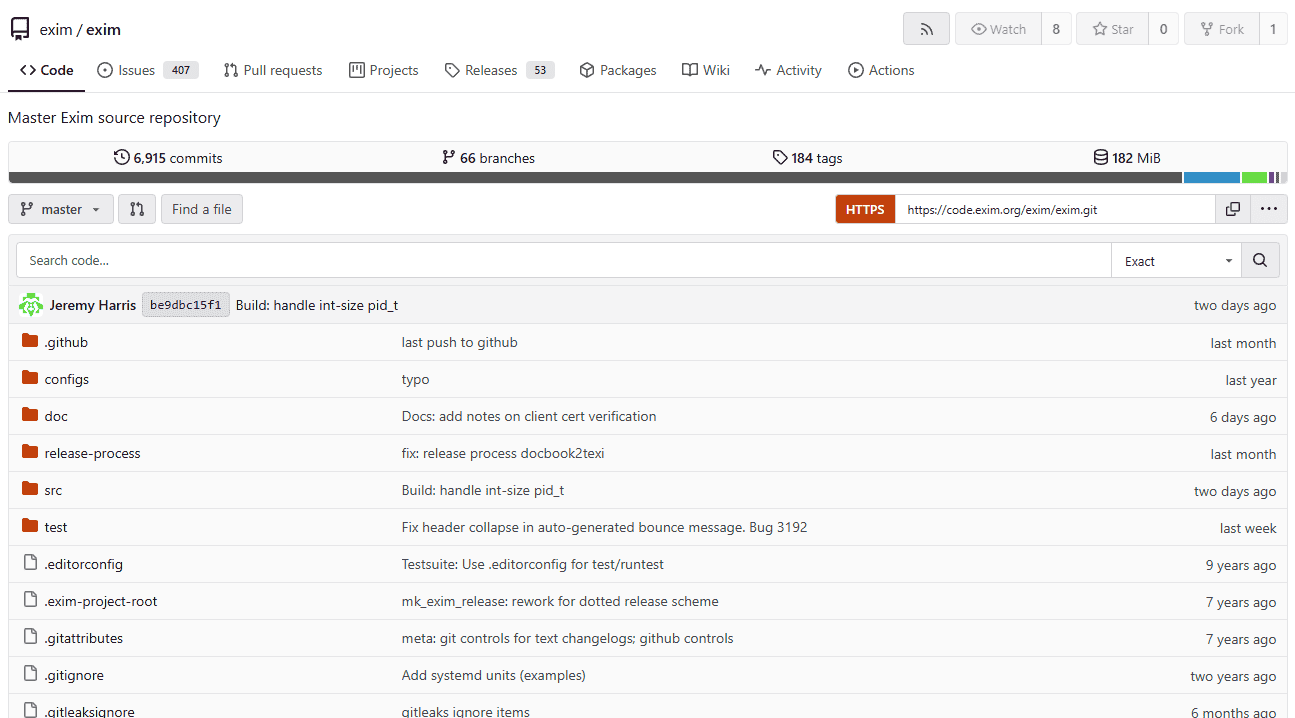
Task: Click the repository book icon beside exim / exim
Action: click(20, 29)
